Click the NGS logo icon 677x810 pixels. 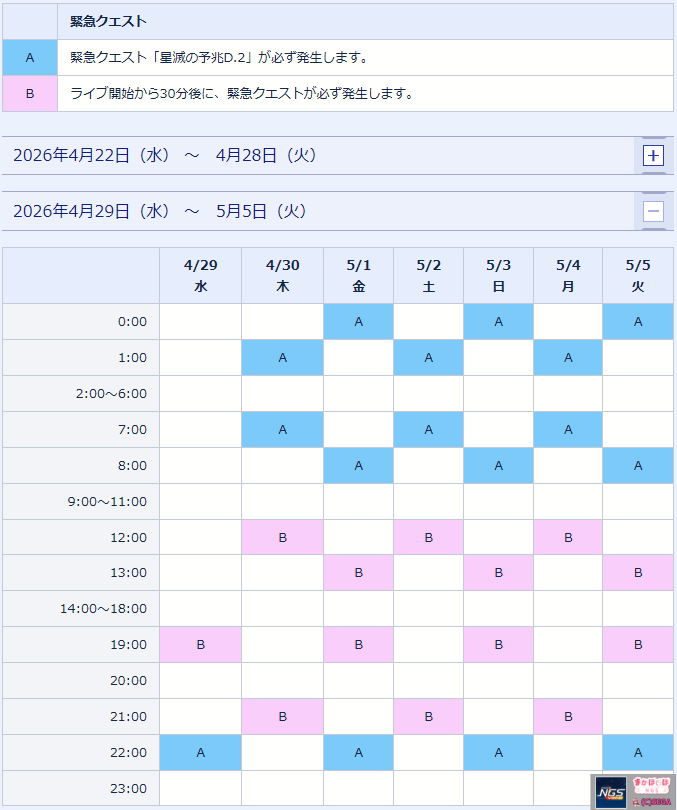[610, 791]
